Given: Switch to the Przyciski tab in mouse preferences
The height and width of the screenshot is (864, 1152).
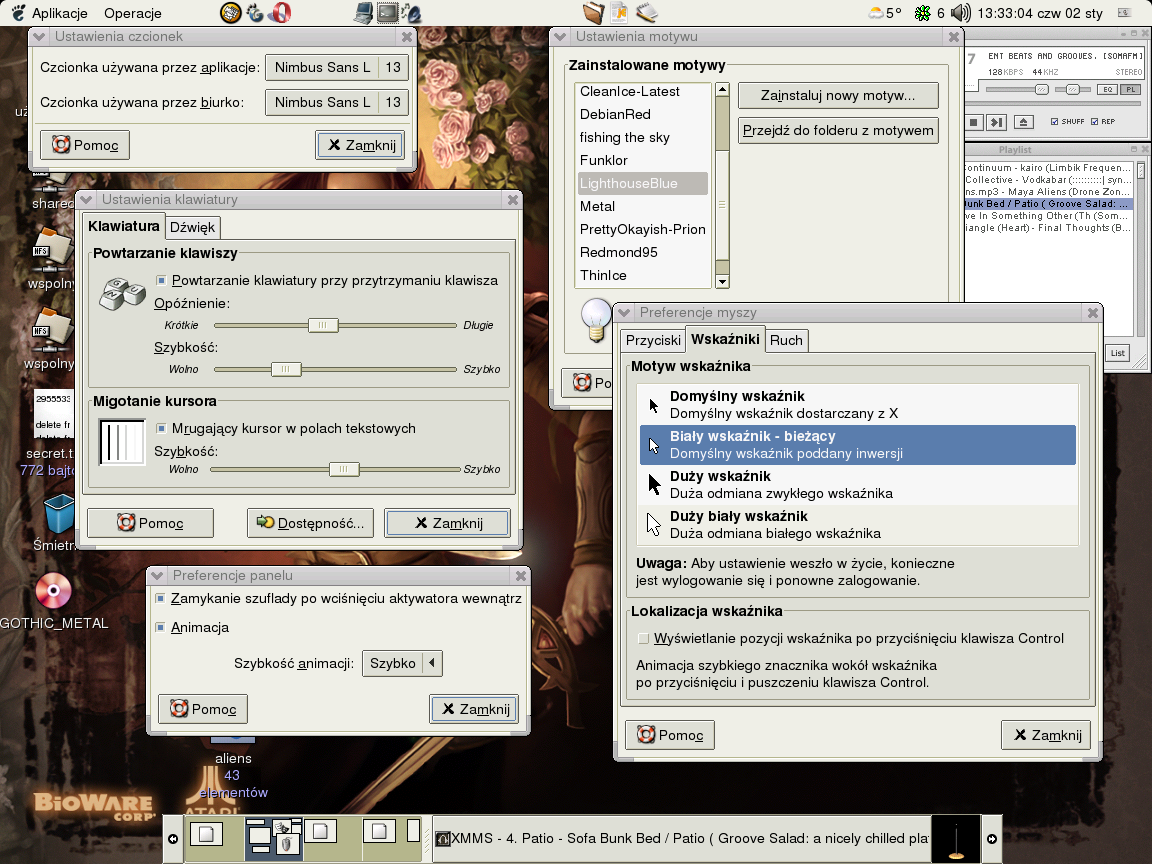Looking at the screenshot, I should pos(653,340).
